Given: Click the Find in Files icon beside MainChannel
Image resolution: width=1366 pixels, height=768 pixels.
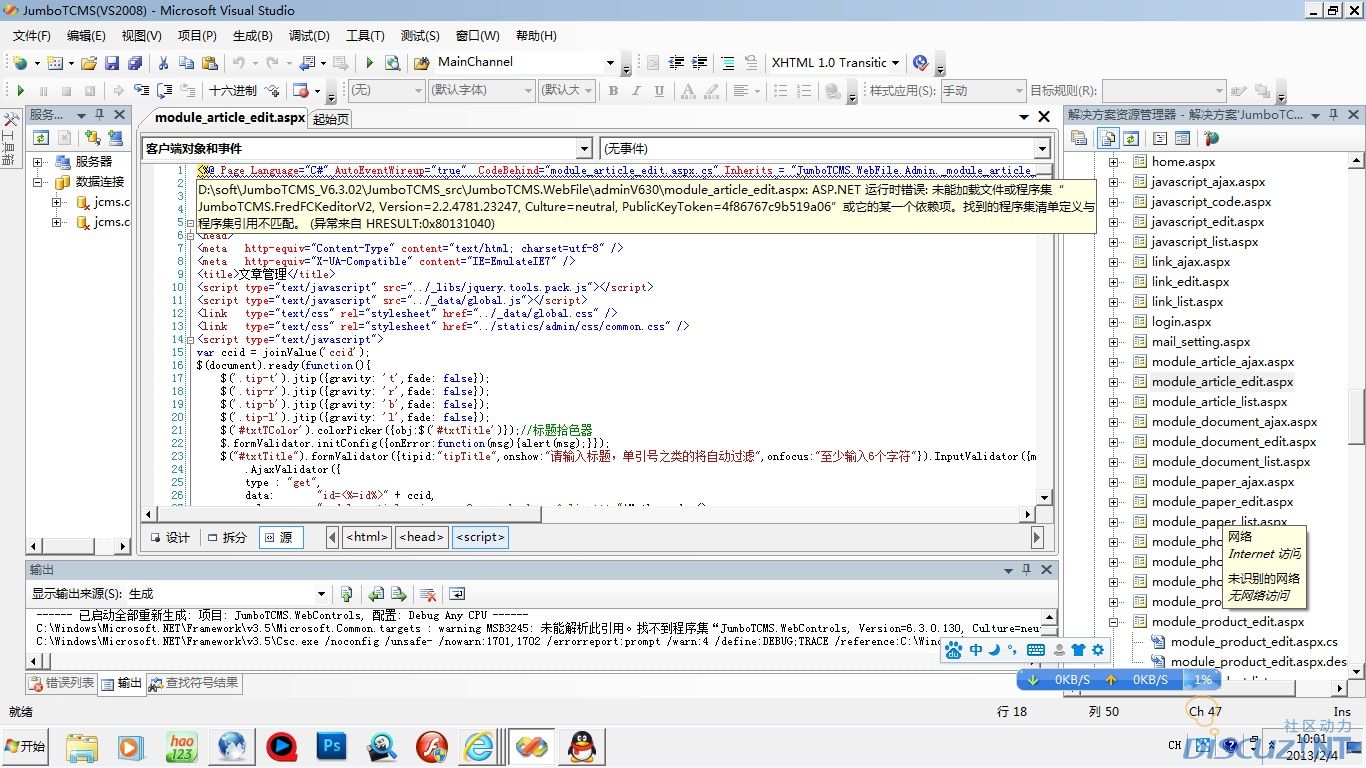Looking at the screenshot, I should [422, 63].
